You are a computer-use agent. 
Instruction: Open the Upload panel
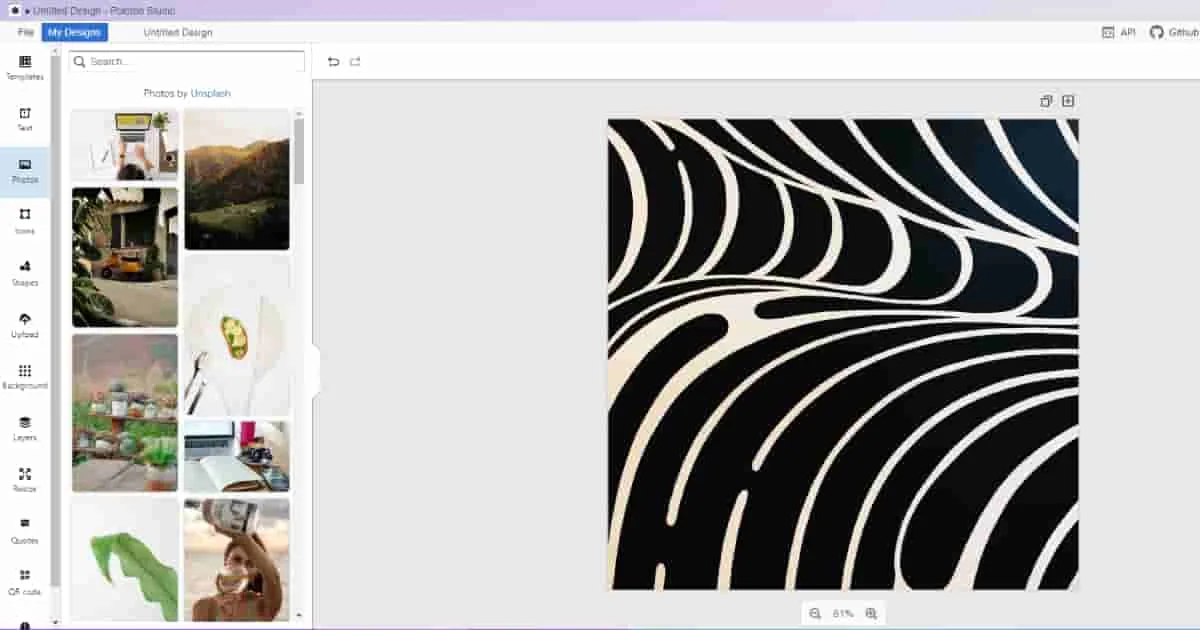(x=25, y=326)
